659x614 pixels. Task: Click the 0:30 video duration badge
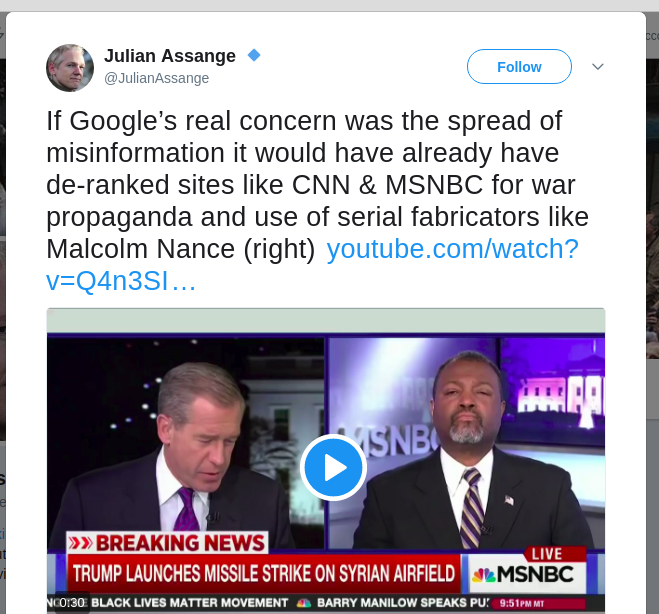tap(72, 603)
